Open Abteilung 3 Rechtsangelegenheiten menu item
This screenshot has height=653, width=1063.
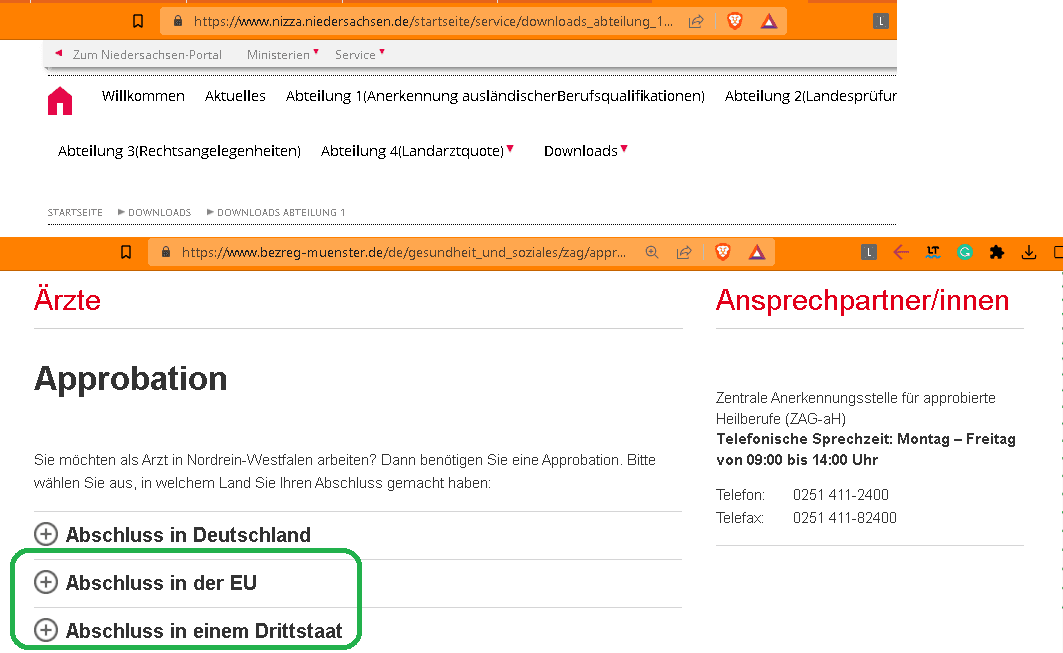click(x=179, y=151)
